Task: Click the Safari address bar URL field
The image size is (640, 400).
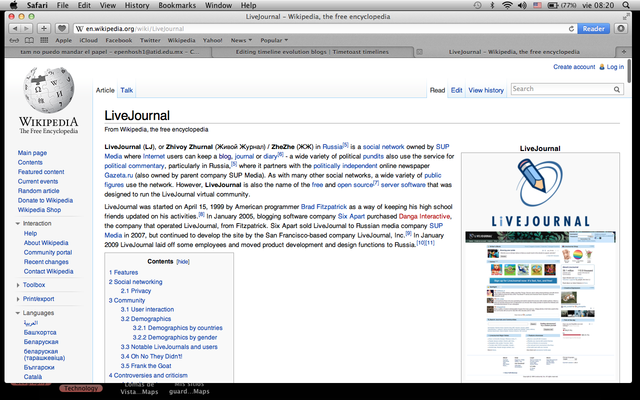Action: (x=320, y=29)
